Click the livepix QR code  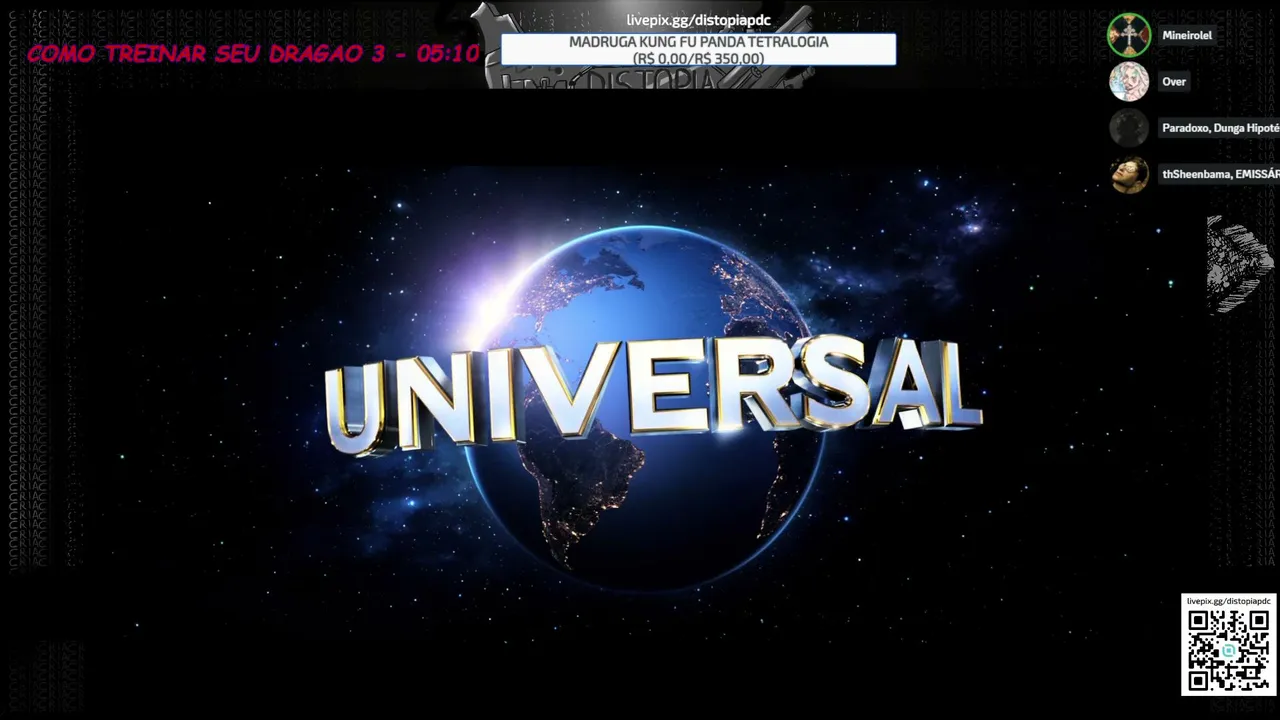point(1228,650)
